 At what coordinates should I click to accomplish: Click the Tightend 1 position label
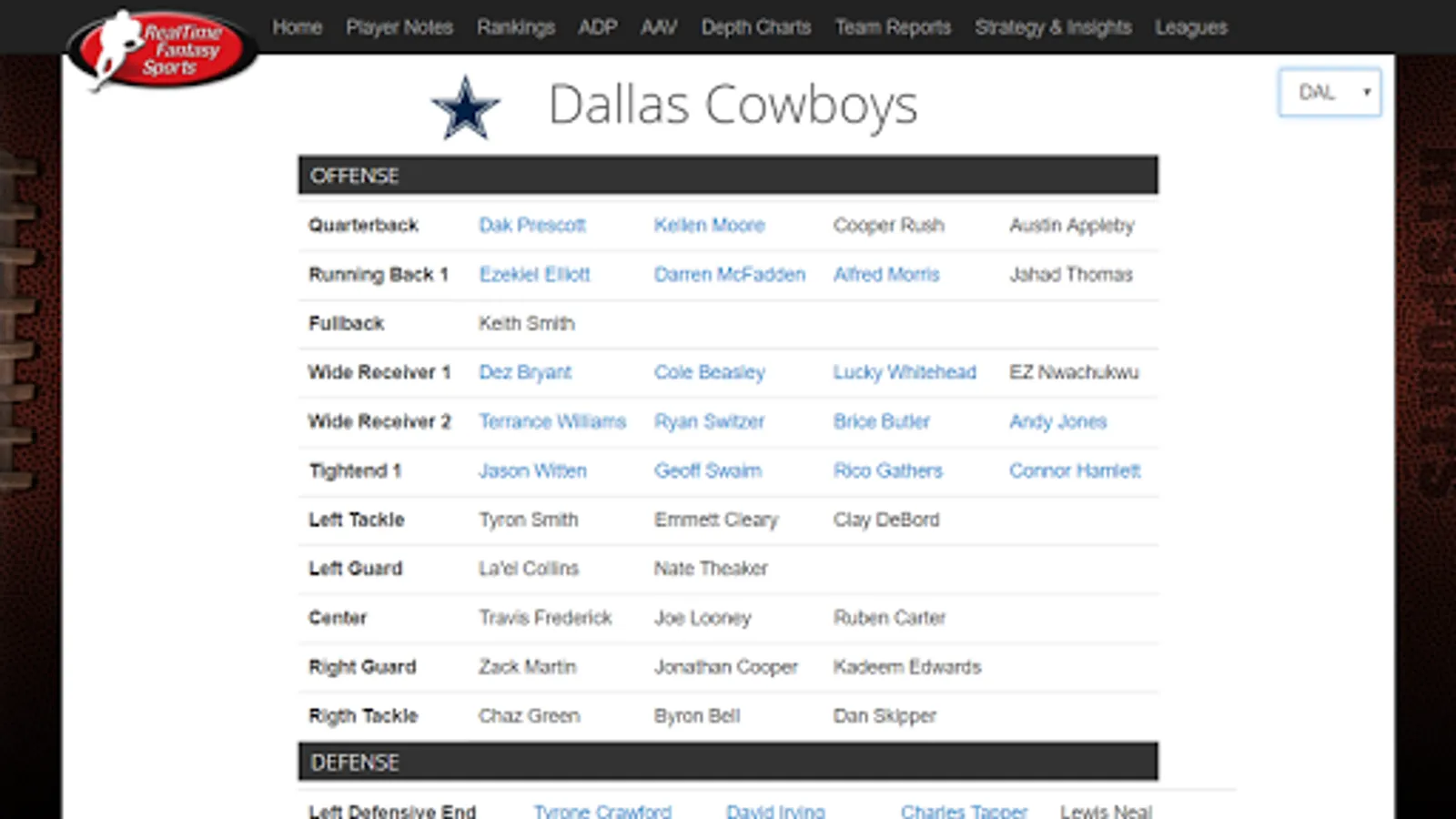click(355, 470)
